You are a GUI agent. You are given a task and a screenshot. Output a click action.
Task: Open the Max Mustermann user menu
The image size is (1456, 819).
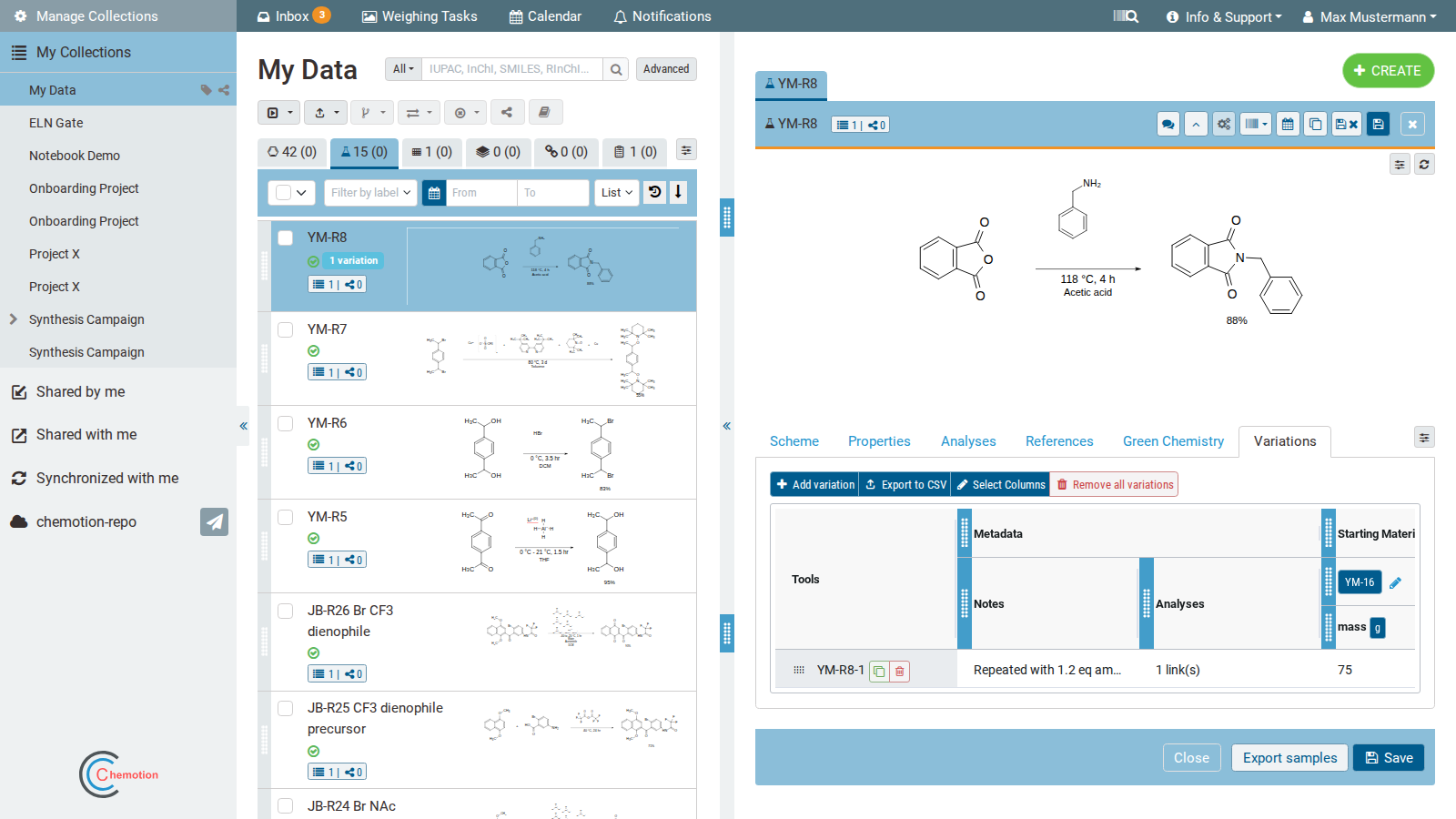tap(1370, 16)
